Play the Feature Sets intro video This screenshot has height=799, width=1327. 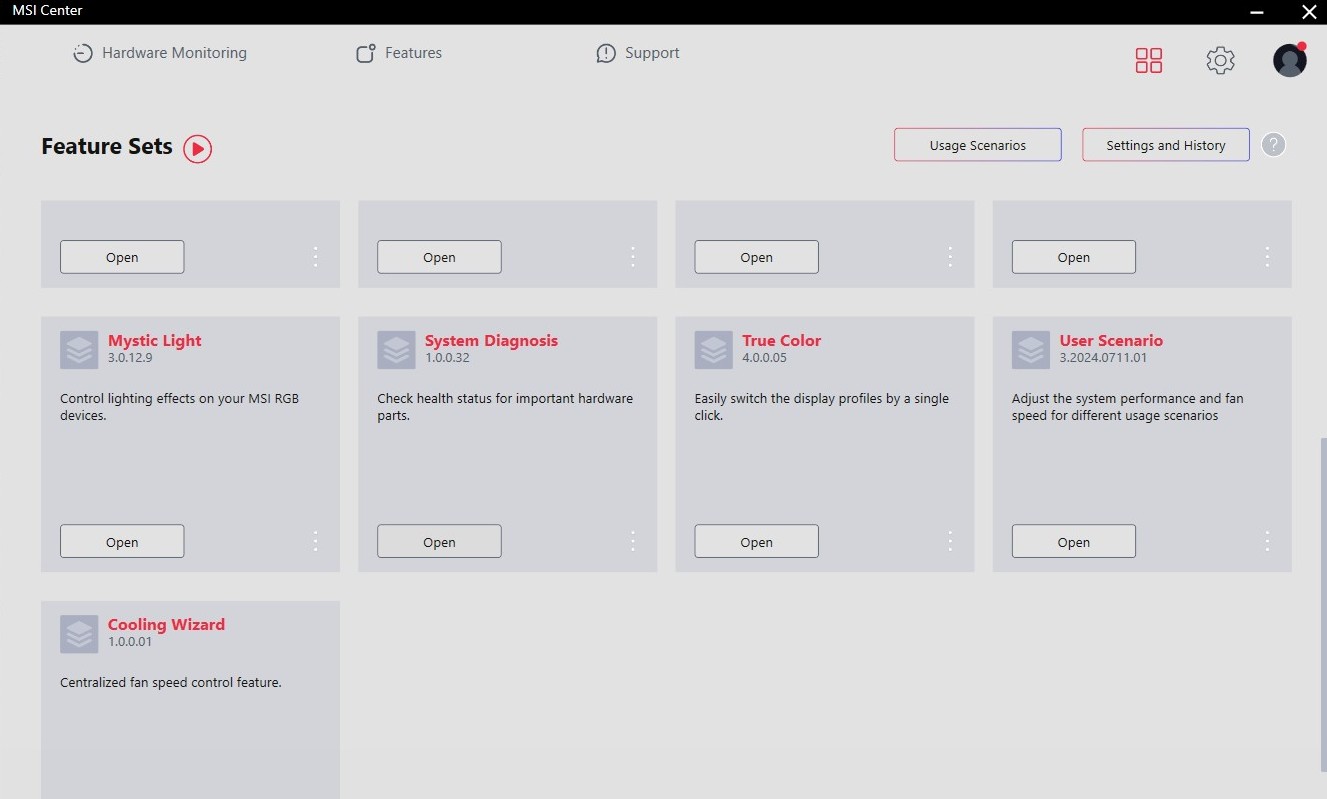click(198, 149)
